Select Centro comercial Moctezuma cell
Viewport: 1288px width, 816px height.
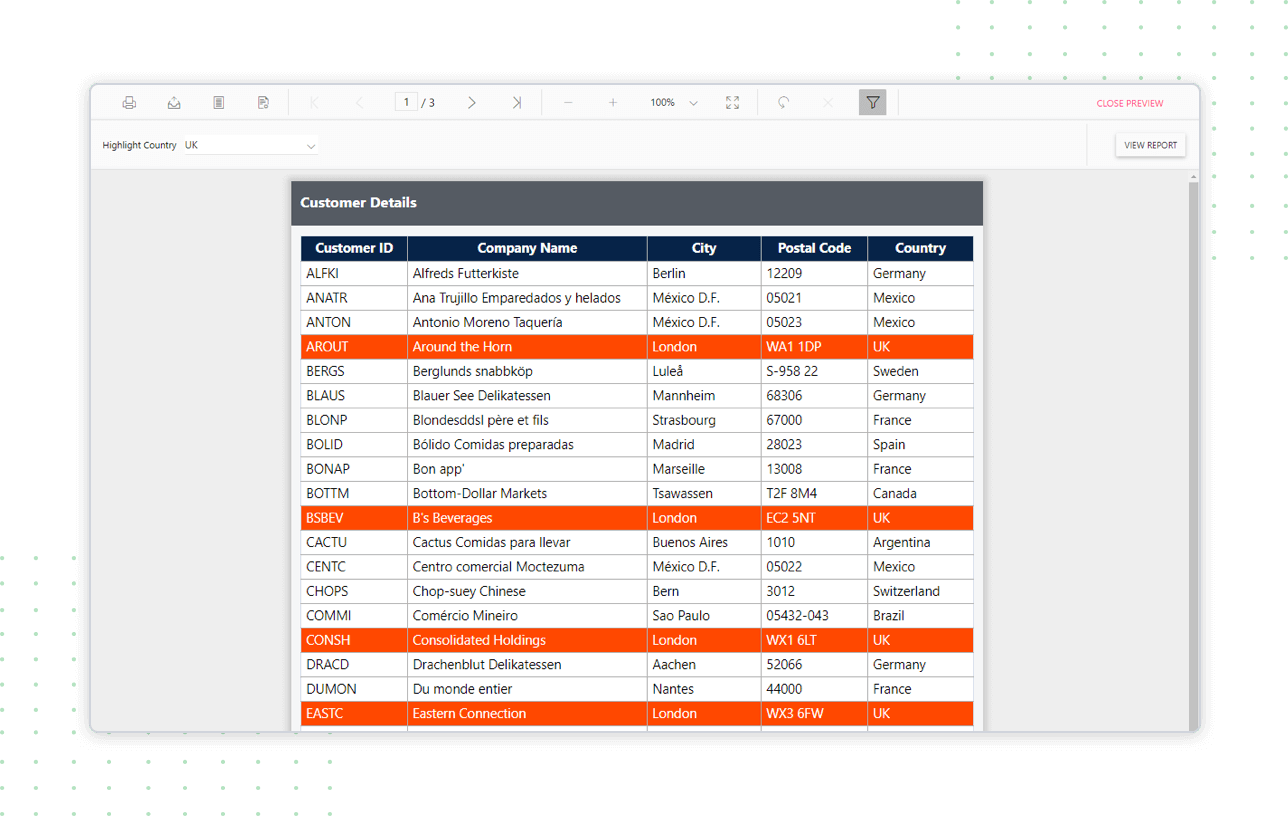[x=527, y=567]
